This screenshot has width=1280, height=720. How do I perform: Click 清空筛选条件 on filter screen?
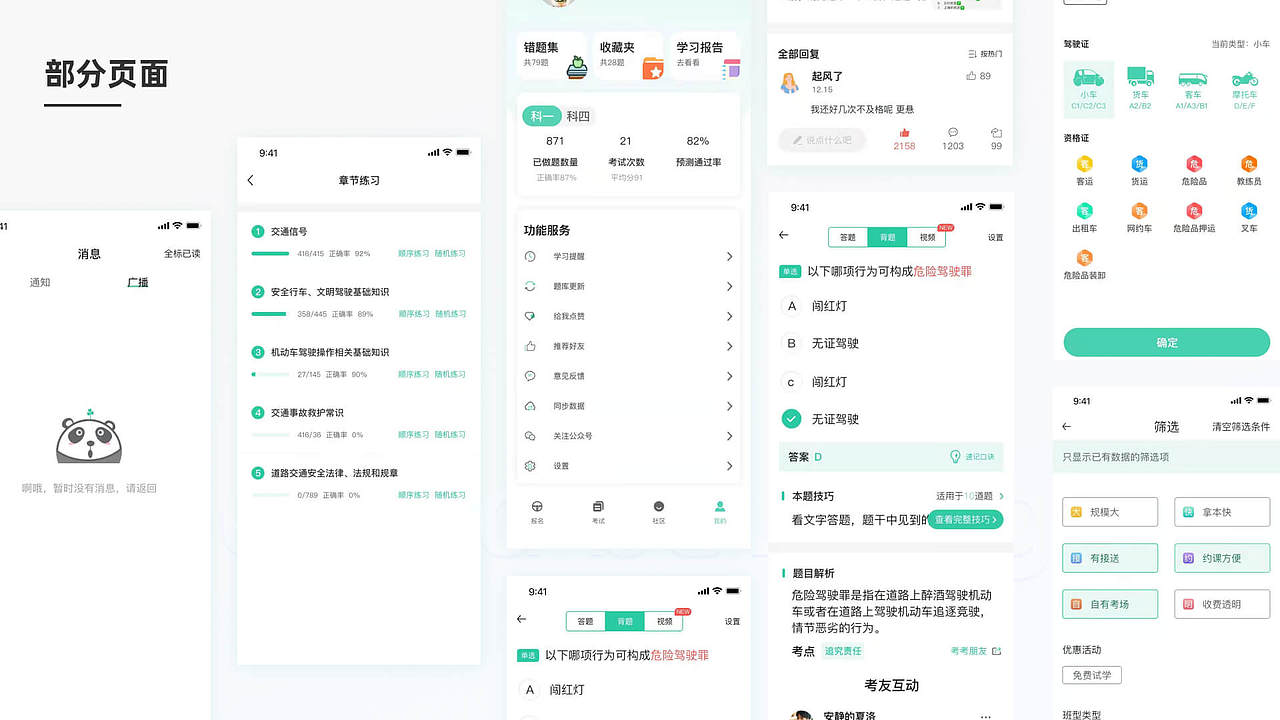click(1241, 426)
